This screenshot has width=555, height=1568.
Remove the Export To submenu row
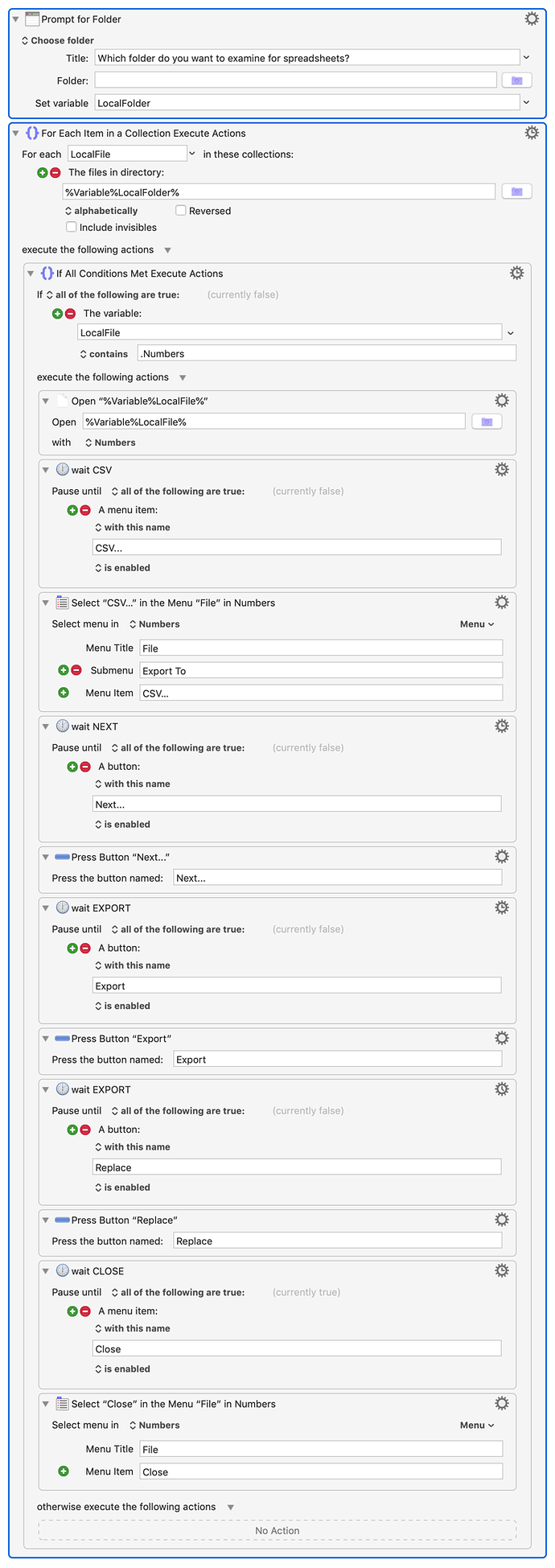point(76,670)
